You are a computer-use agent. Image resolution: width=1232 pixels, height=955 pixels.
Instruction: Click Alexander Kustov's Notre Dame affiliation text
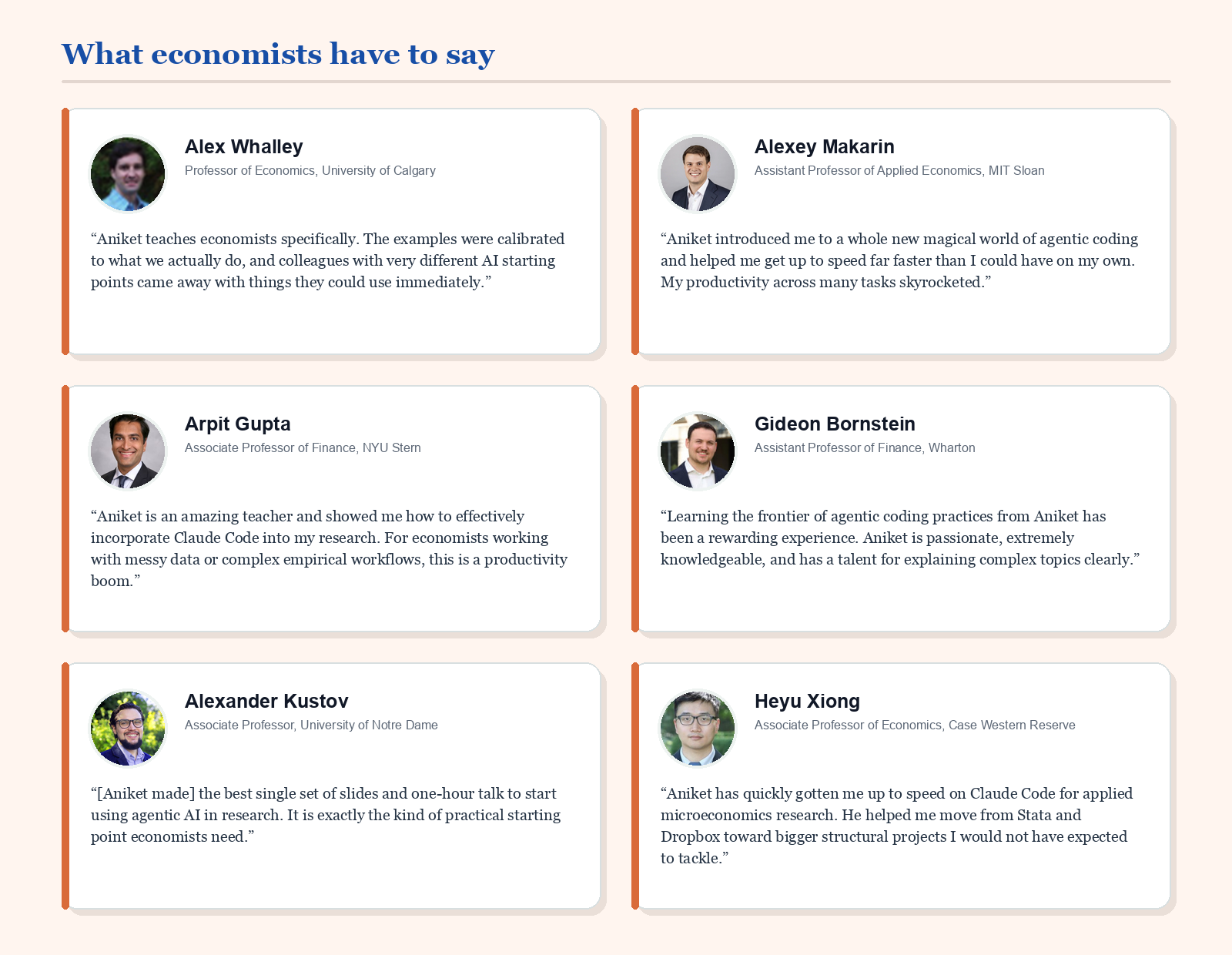tap(311, 725)
